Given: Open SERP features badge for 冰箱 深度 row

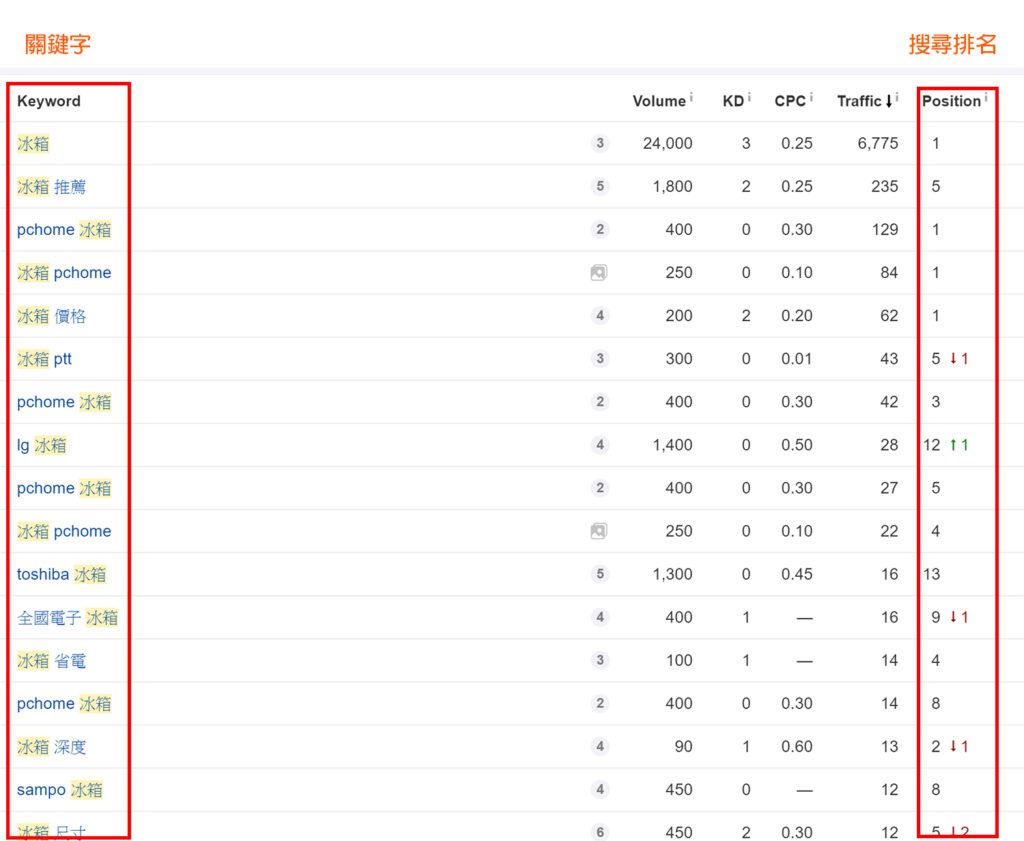Looking at the screenshot, I should coord(600,746).
